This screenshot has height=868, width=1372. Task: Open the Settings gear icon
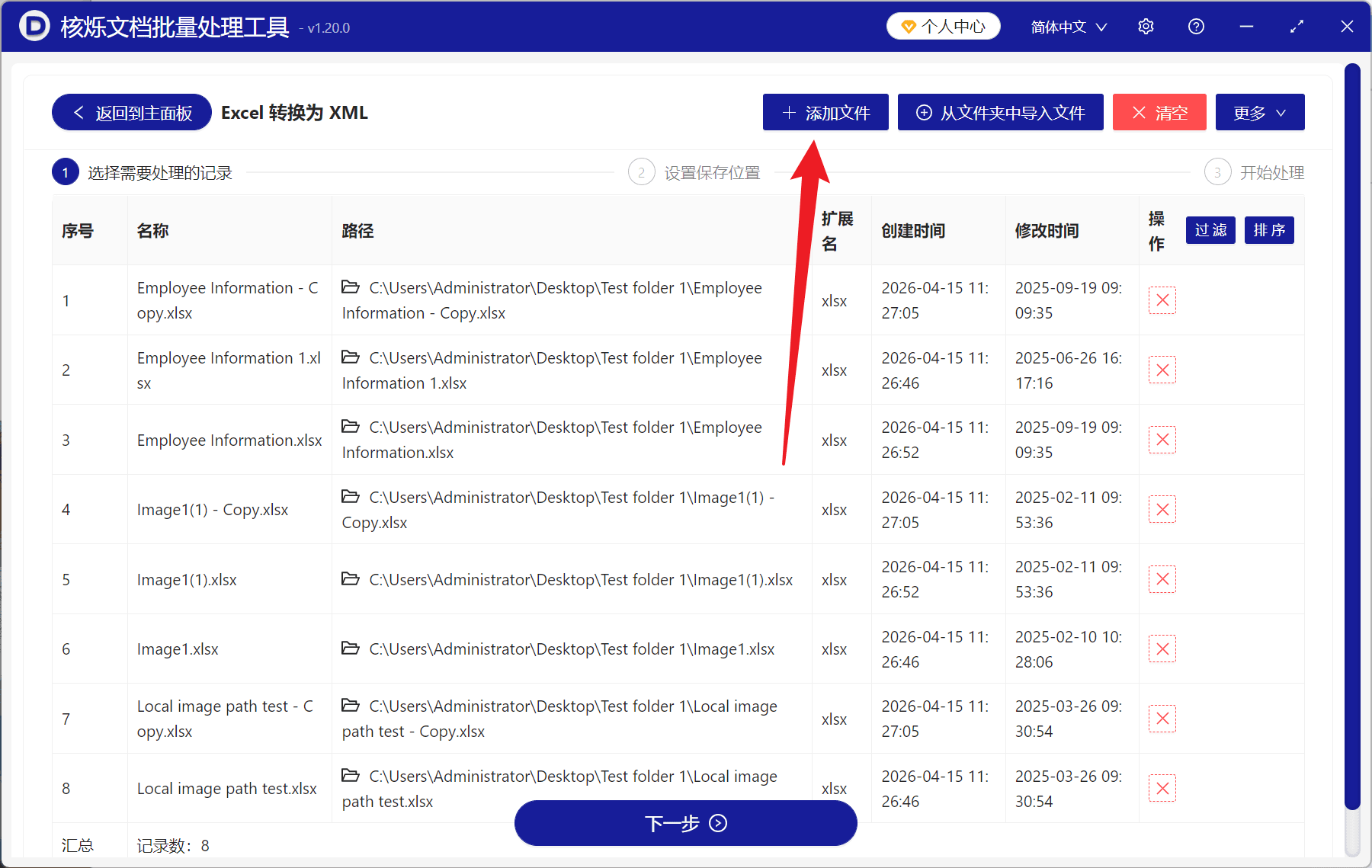coord(1146,26)
